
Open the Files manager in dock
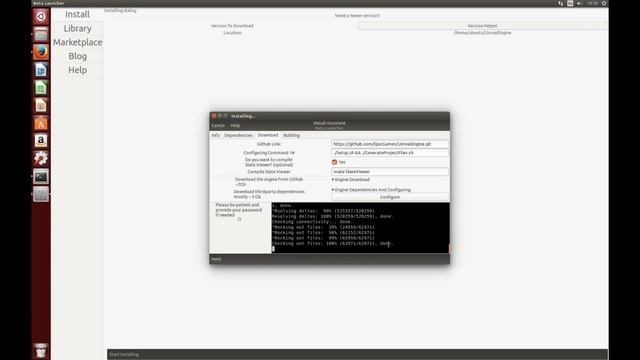[41, 34]
